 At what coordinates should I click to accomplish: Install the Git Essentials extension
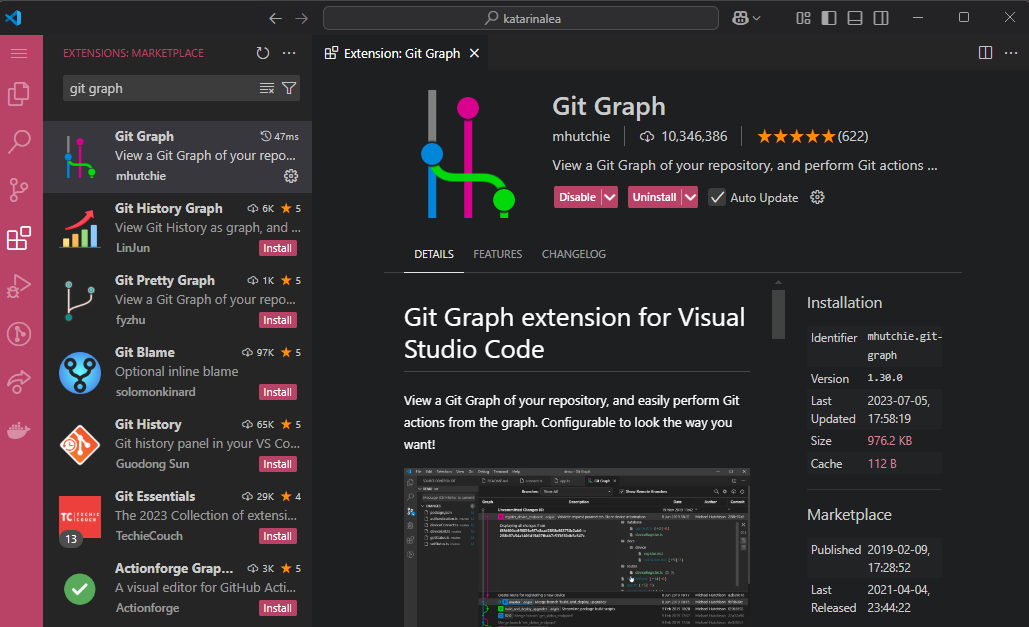(278, 536)
